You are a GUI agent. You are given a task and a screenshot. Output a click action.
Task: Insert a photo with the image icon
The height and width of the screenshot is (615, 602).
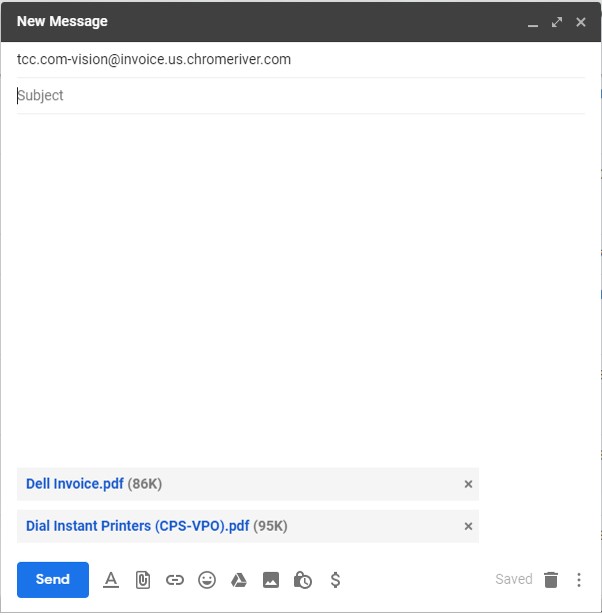tap(271, 579)
